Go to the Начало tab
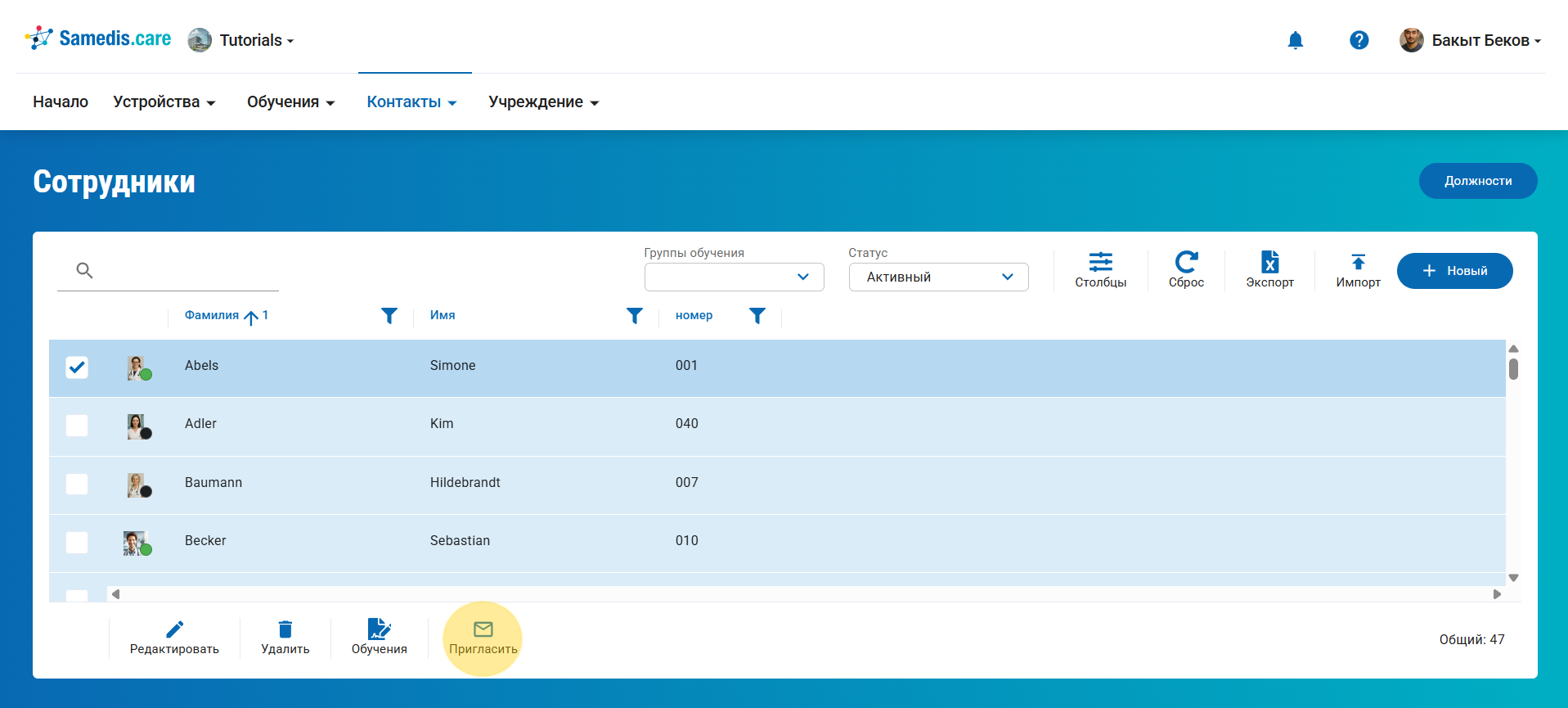The image size is (1568, 708). click(x=61, y=102)
